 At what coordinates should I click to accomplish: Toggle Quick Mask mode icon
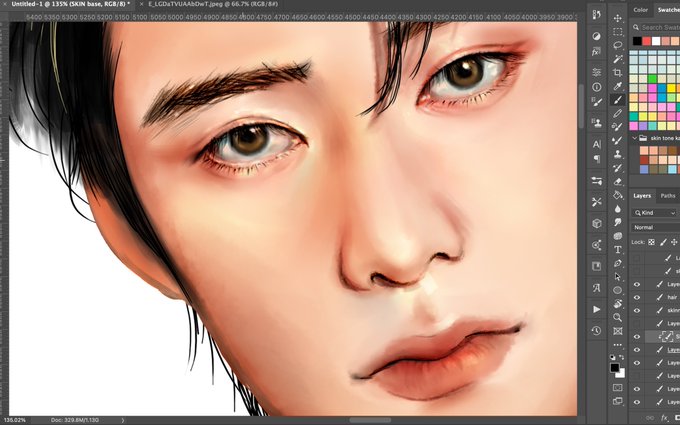click(x=618, y=387)
